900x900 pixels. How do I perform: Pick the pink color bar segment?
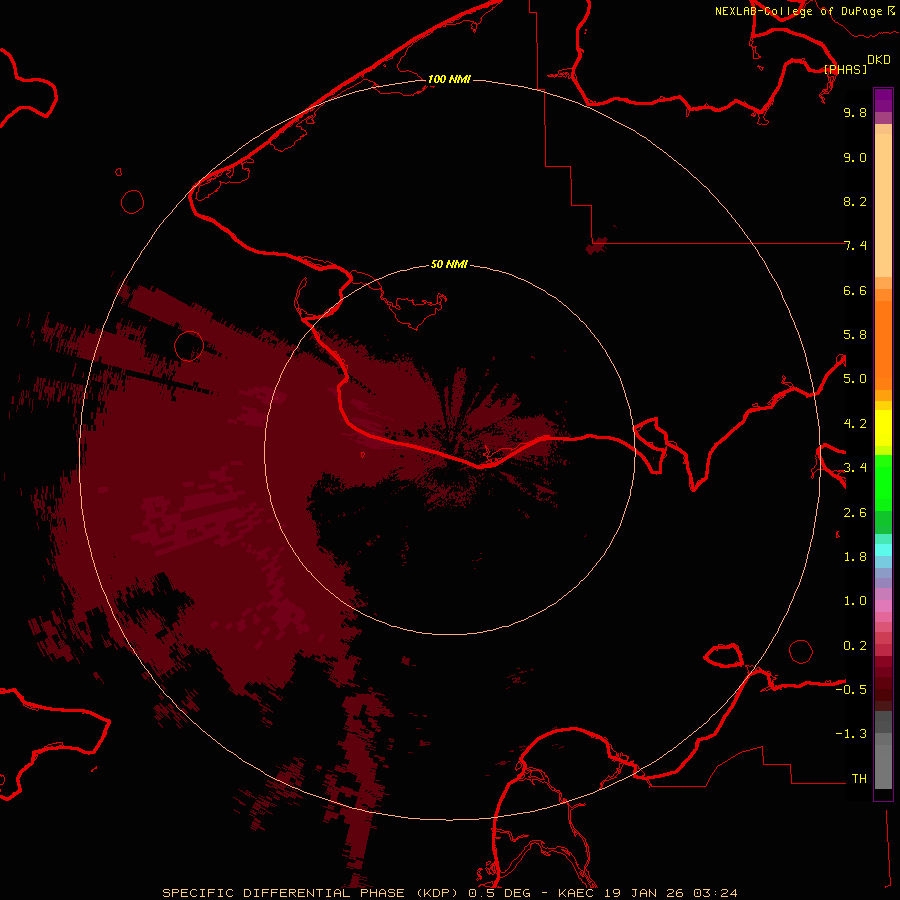(883, 606)
